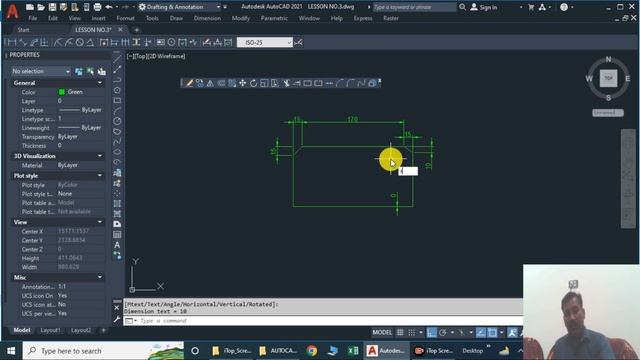Select the Line tool in Draw toolbar
Image resolution: width=640 pixels, height=360 pixels.
coord(117,60)
